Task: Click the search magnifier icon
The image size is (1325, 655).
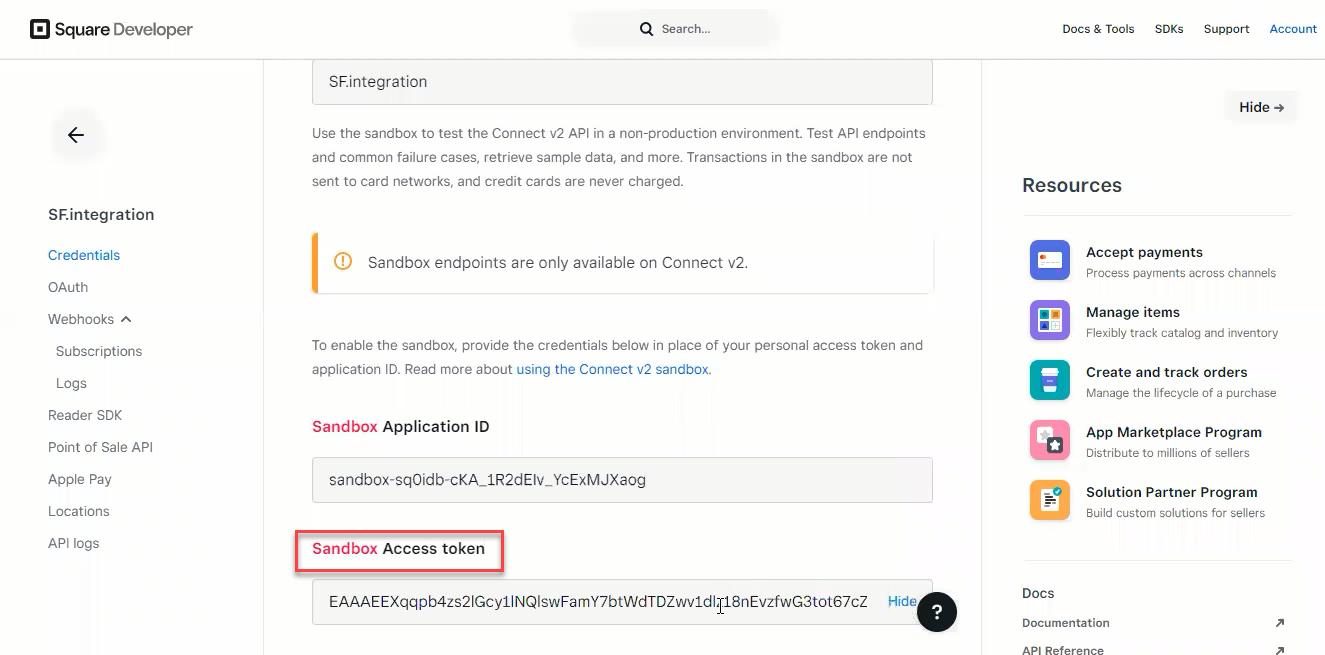Action: (646, 29)
